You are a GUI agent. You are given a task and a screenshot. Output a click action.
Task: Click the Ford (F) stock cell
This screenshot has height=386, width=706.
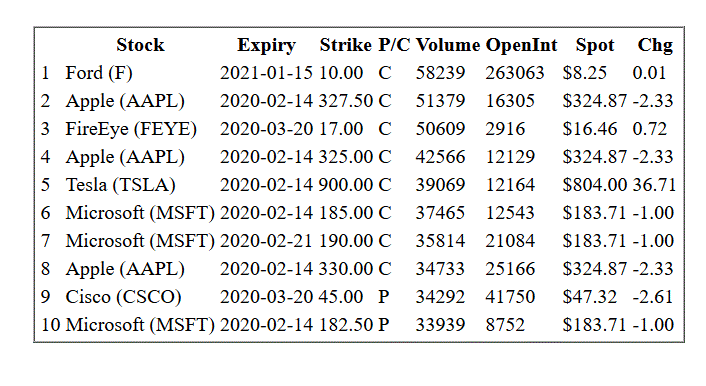click(x=99, y=73)
